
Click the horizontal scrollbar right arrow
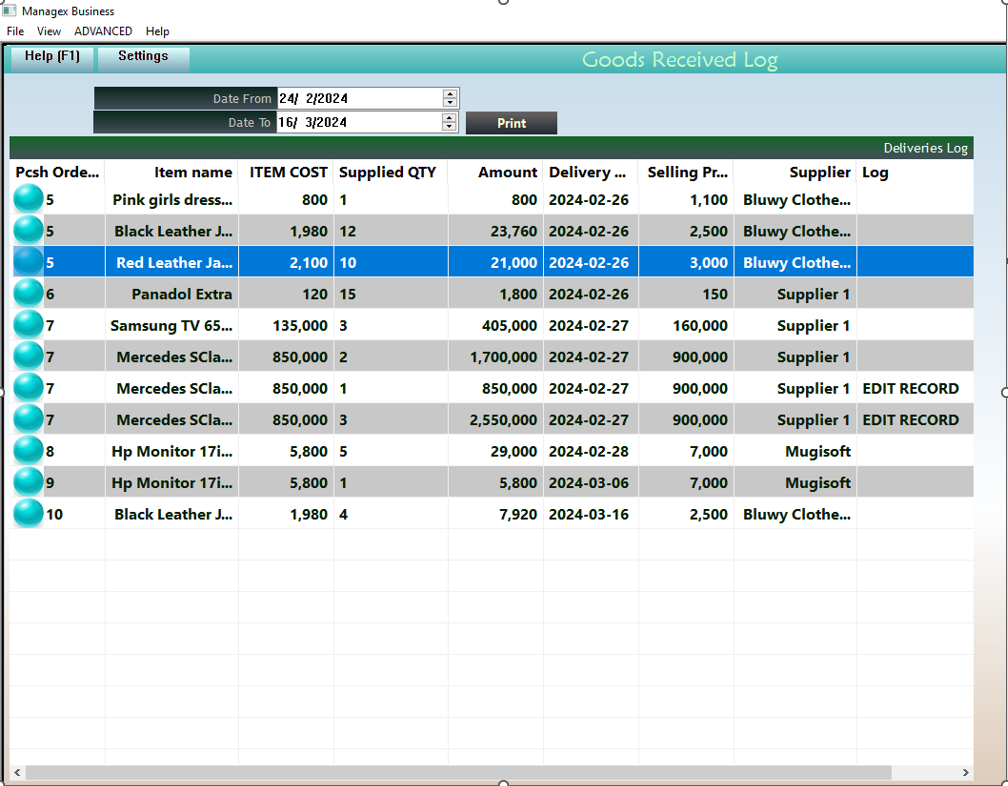(x=965, y=773)
